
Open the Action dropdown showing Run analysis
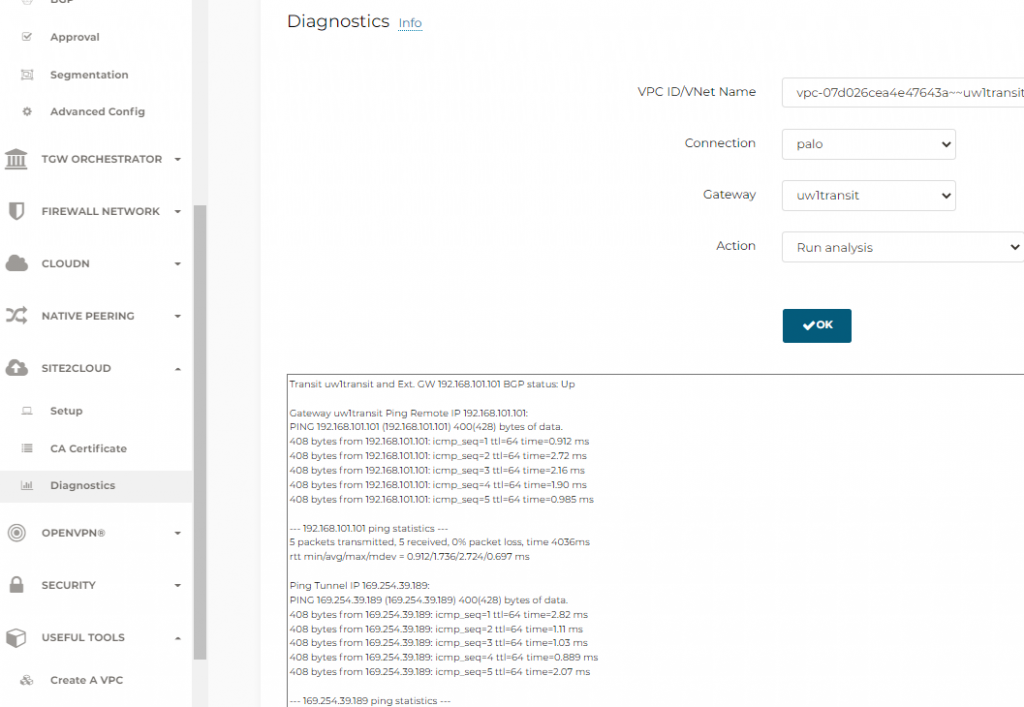pyautogui.click(x=903, y=247)
